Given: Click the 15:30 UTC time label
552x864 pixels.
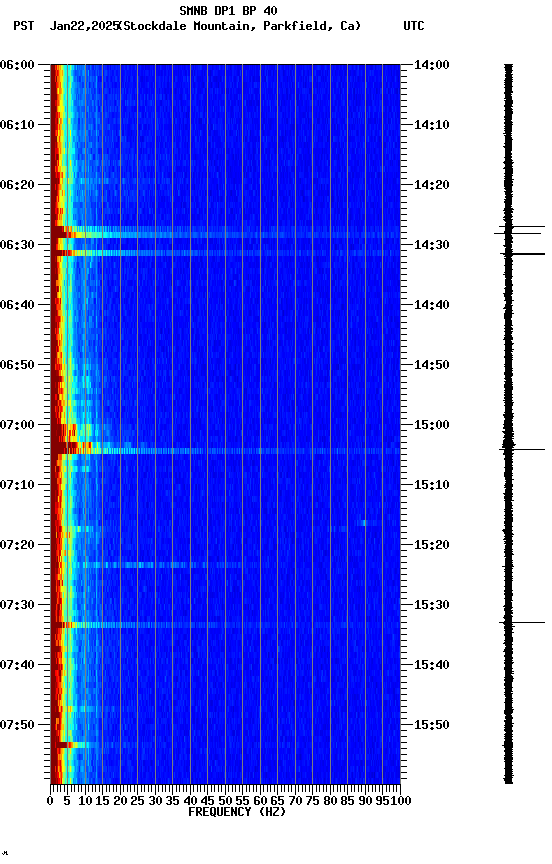Looking at the screenshot, I should (x=432, y=605).
